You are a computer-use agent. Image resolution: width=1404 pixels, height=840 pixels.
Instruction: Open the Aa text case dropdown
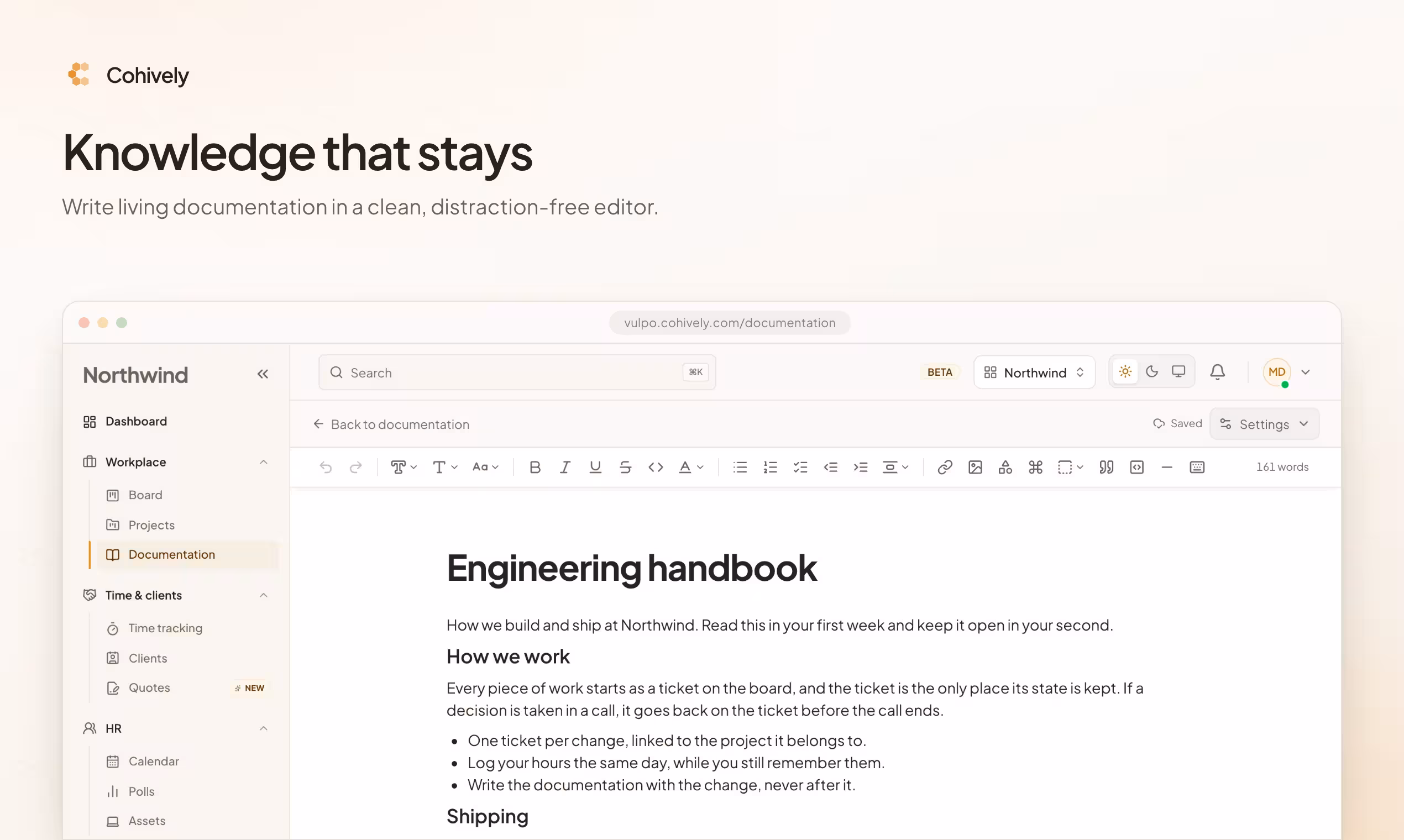coord(486,467)
